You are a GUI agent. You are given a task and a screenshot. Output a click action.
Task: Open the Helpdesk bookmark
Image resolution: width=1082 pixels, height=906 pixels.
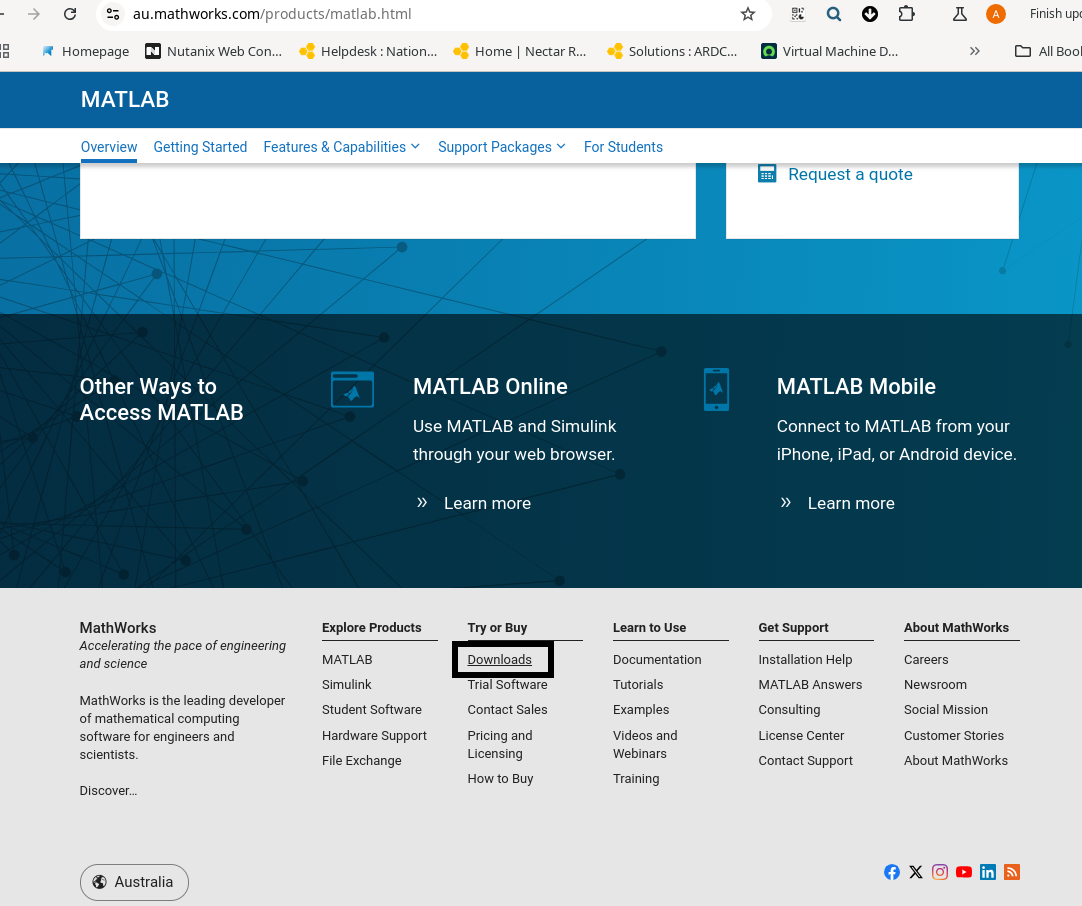368,51
